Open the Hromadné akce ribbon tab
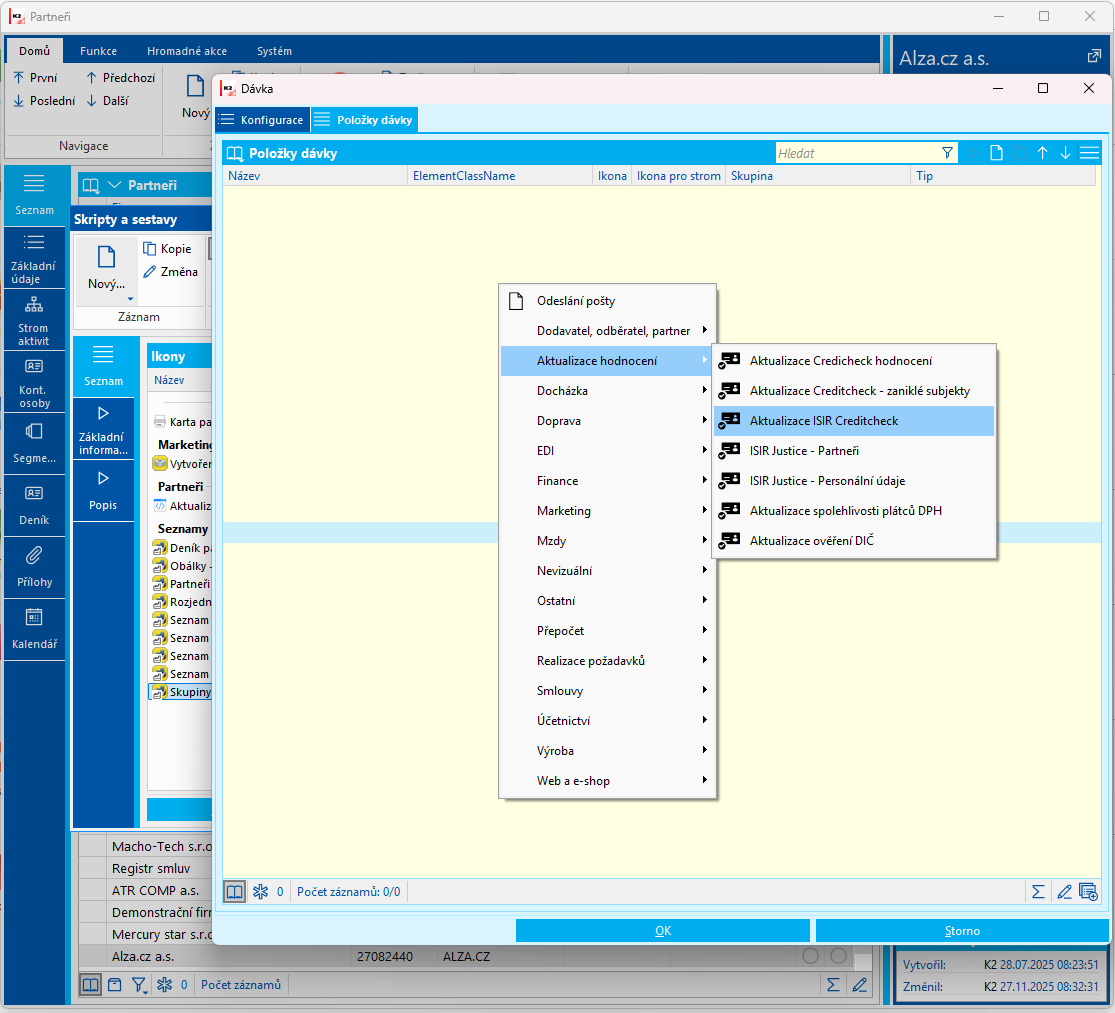Image resolution: width=1115 pixels, height=1013 pixels. [x=187, y=51]
